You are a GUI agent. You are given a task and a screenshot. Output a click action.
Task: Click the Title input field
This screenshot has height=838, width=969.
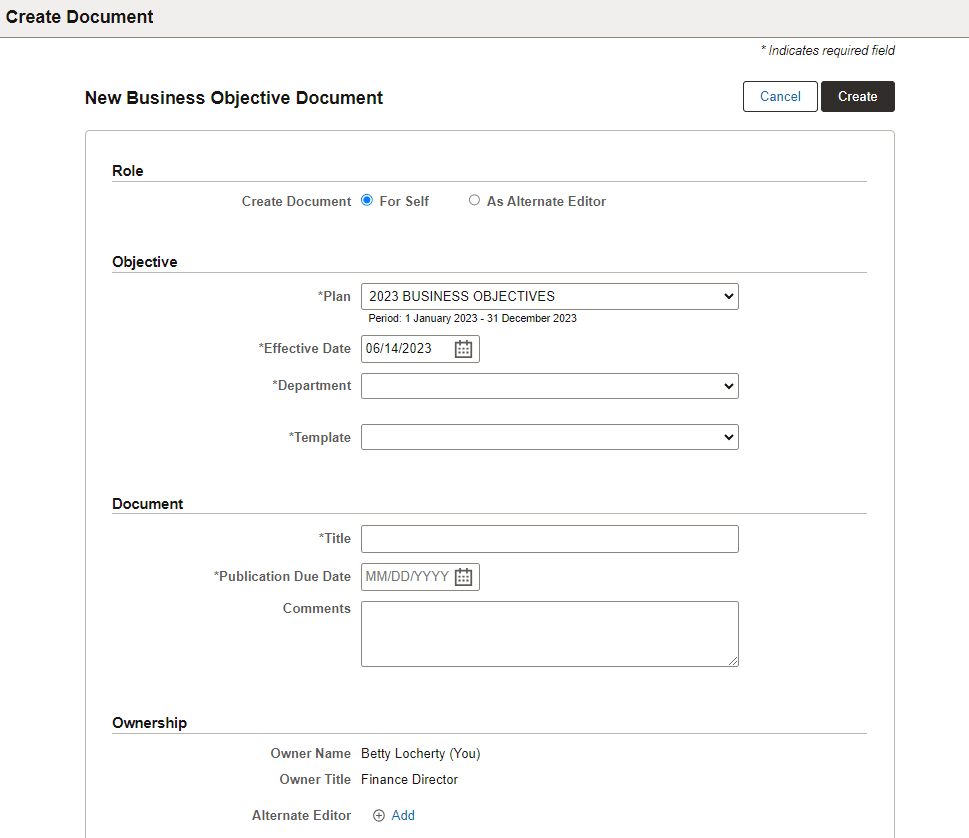click(549, 538)
